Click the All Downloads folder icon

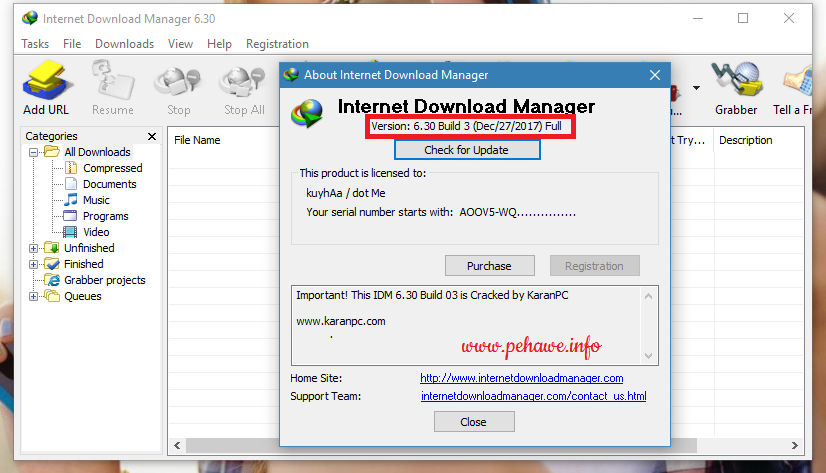click(52, 152)
